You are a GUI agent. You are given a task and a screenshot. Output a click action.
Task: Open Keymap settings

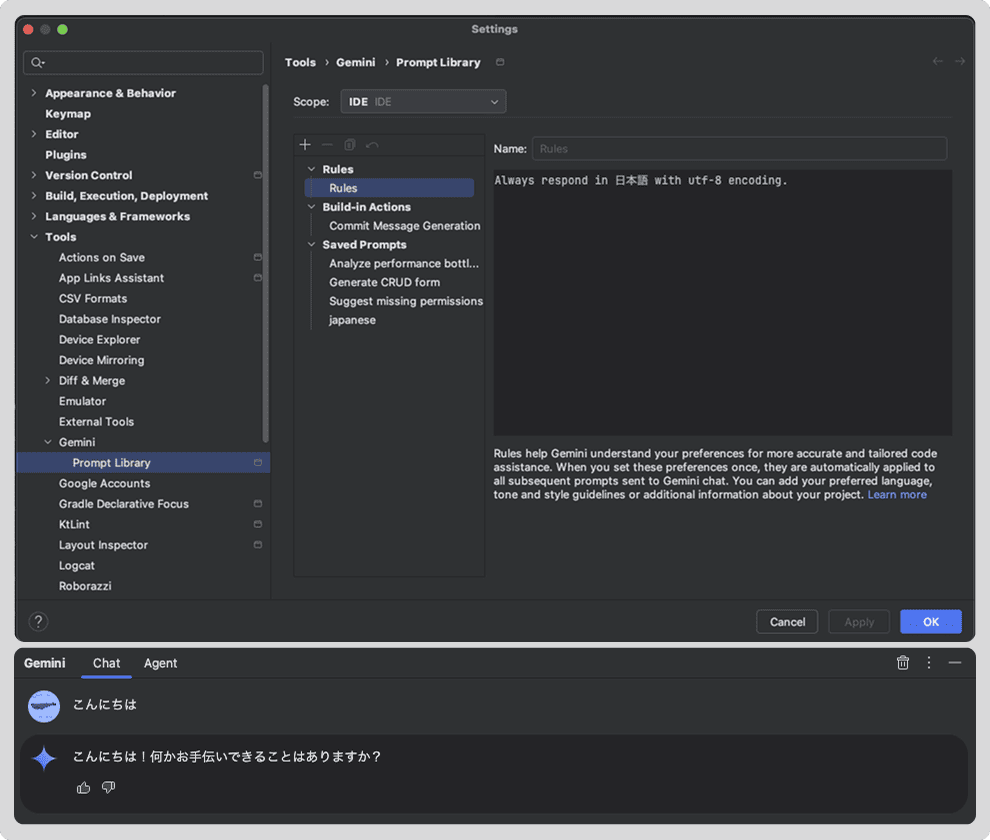tap(68, 114)
